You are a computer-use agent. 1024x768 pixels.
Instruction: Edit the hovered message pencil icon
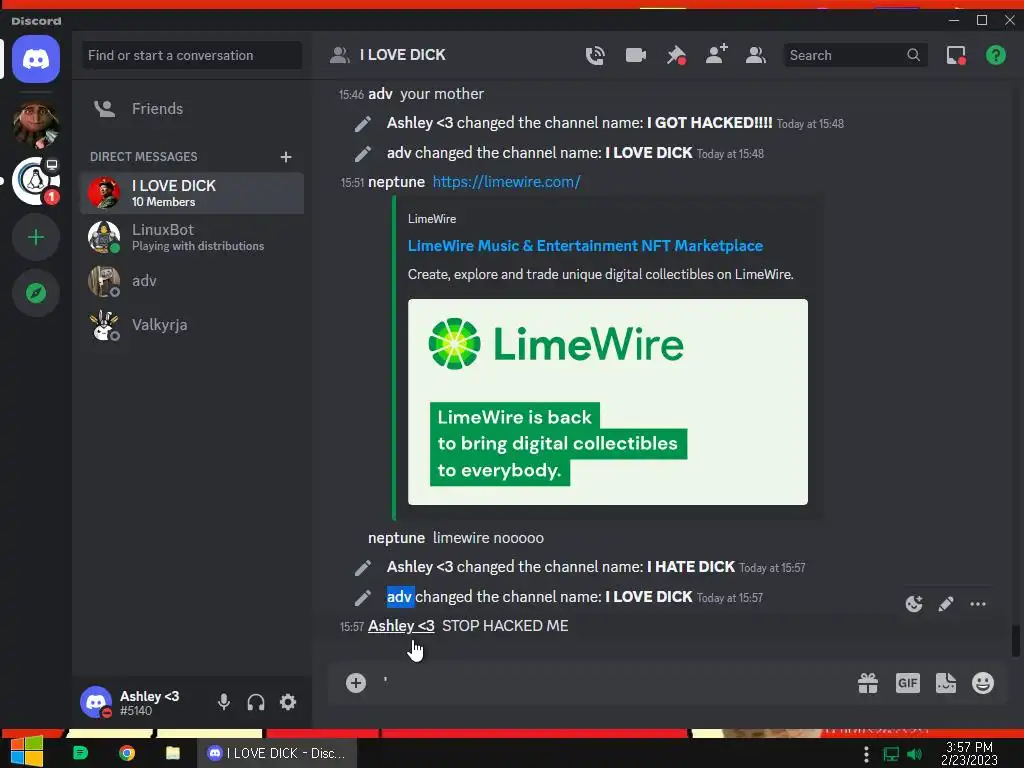coord(946,604)
